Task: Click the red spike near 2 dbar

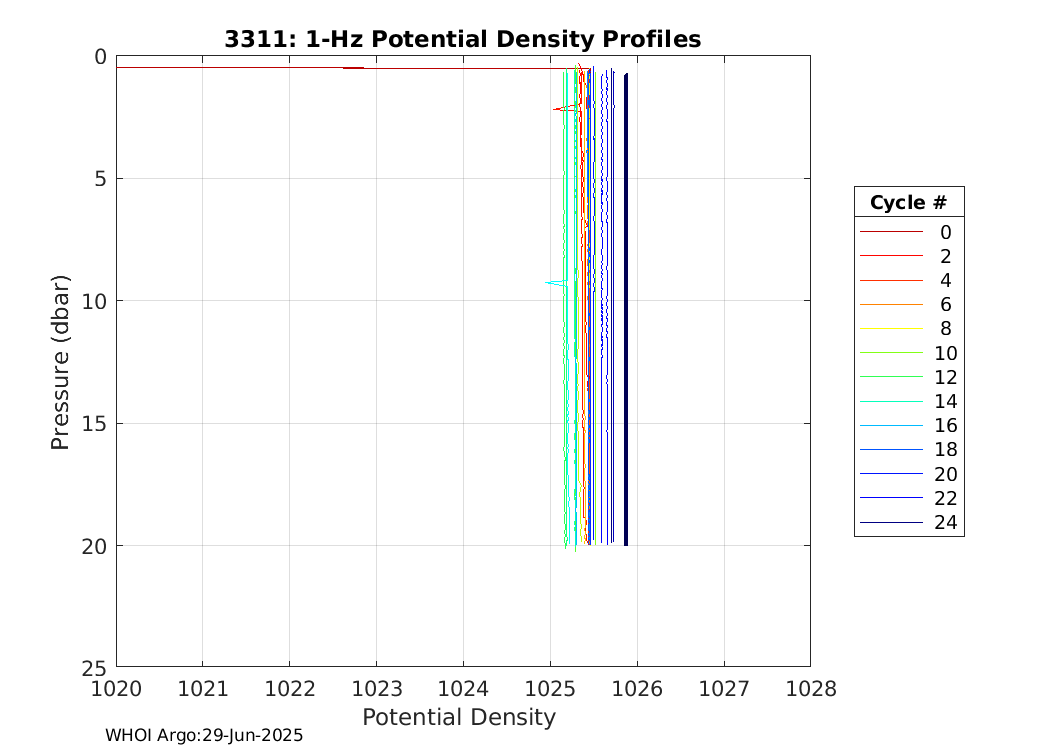Action: 566,108
